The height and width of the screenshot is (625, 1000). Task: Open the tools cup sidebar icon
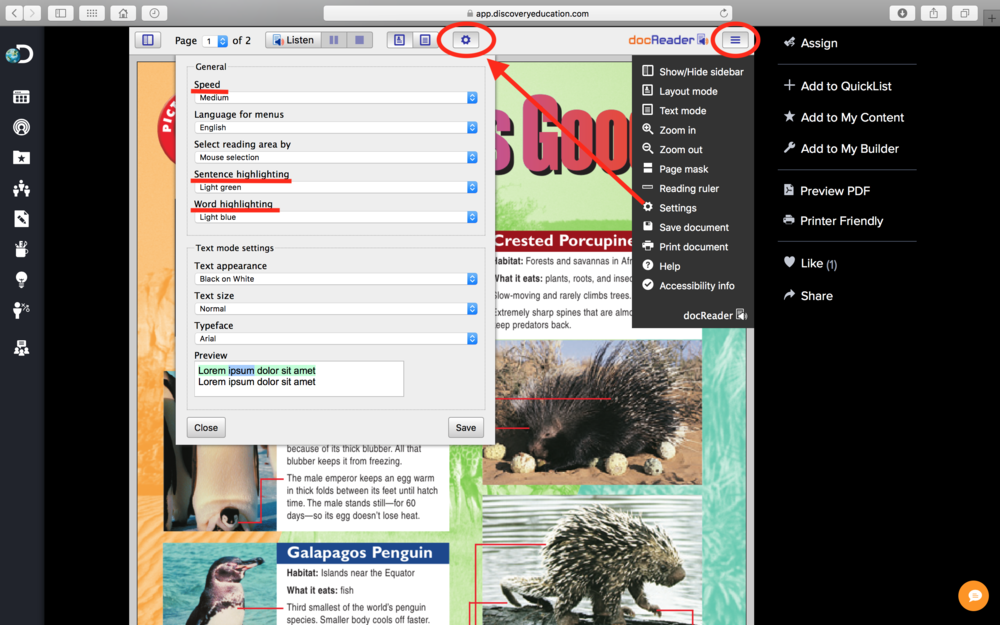point(21,249)
